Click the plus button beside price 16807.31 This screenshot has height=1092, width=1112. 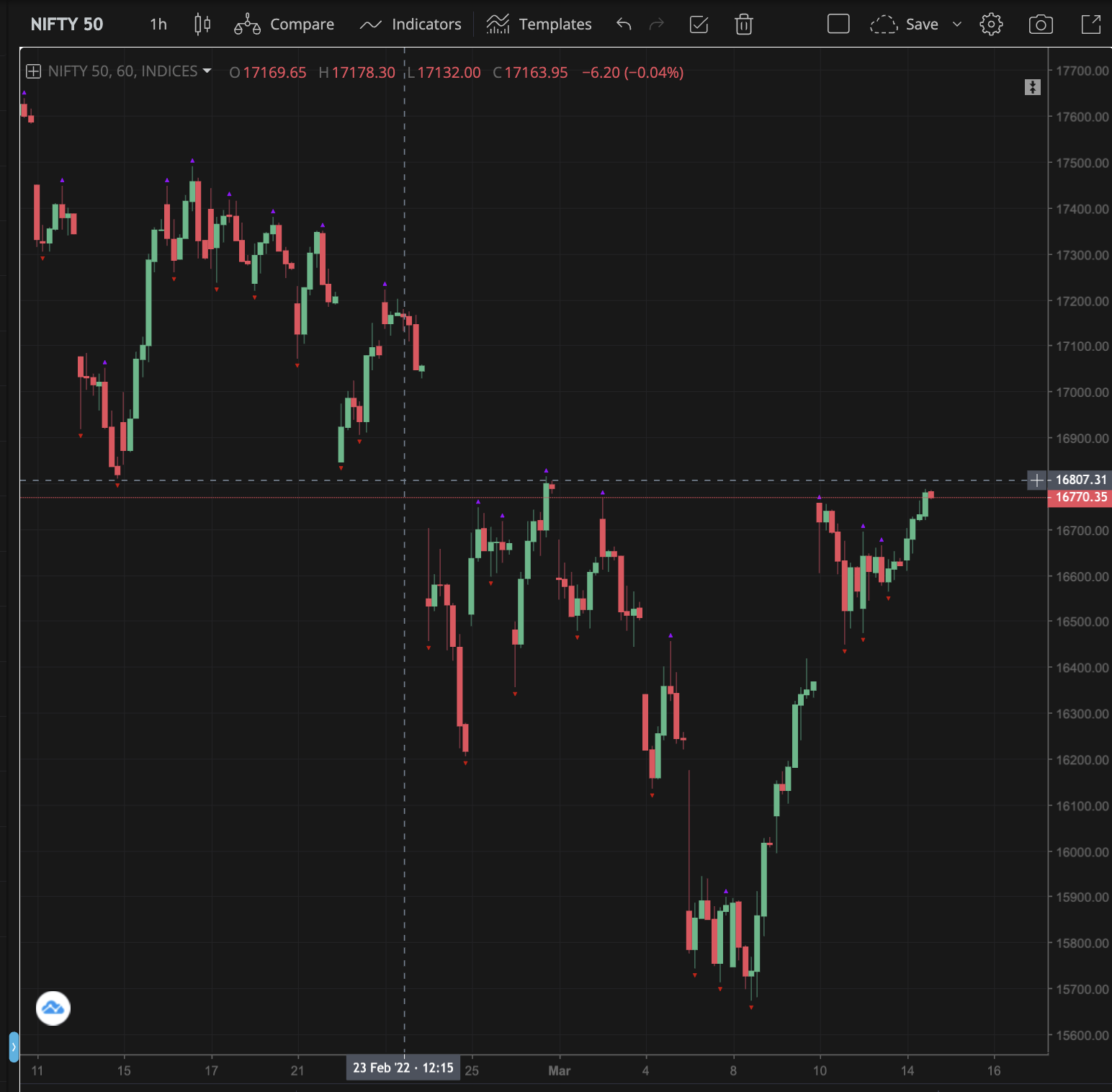coord(1037,480)
